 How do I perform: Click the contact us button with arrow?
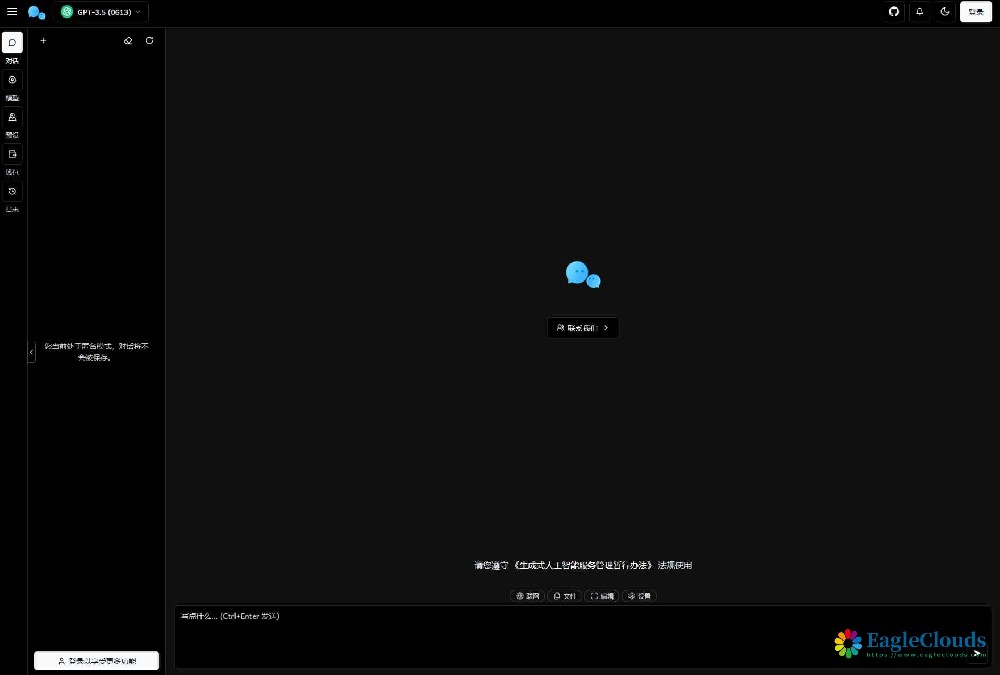click(x=583, y=327)
